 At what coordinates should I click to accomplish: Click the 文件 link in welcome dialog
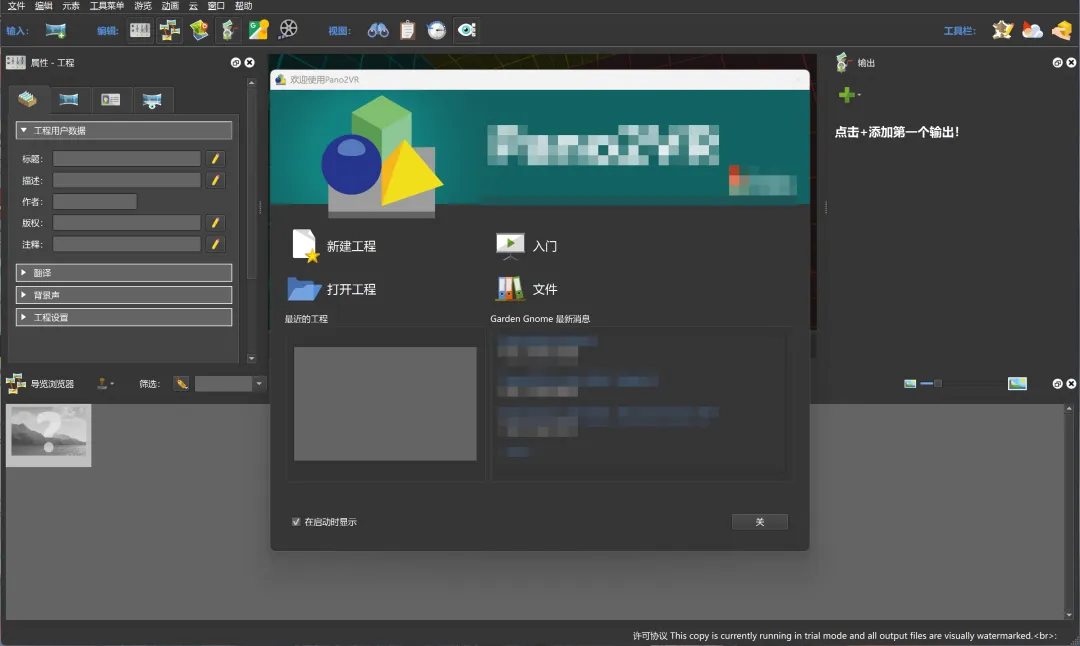(x=545, y=289)
